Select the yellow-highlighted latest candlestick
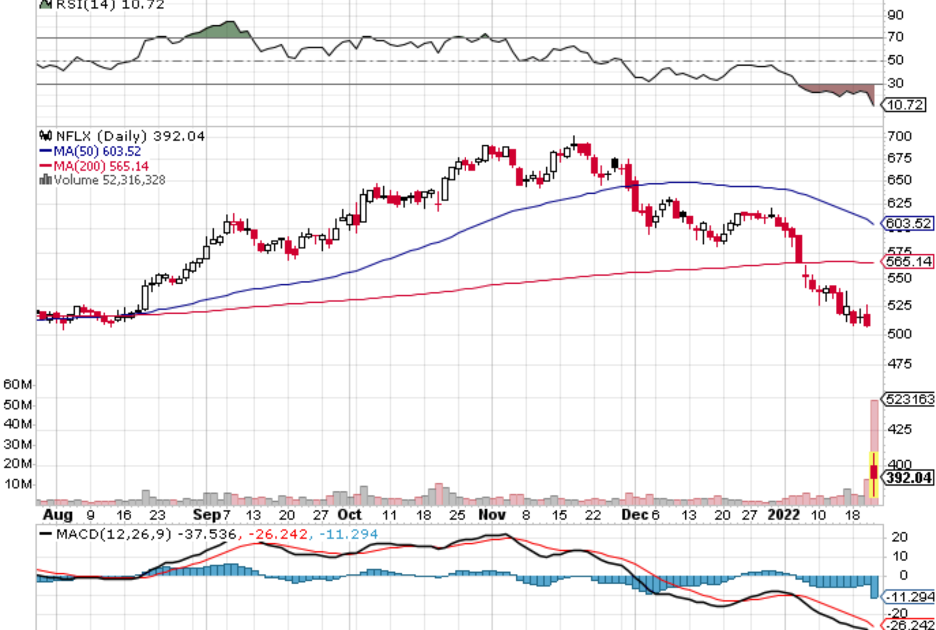Image resolution: width=936 pixels, height=630 pixels. [875, 474]
